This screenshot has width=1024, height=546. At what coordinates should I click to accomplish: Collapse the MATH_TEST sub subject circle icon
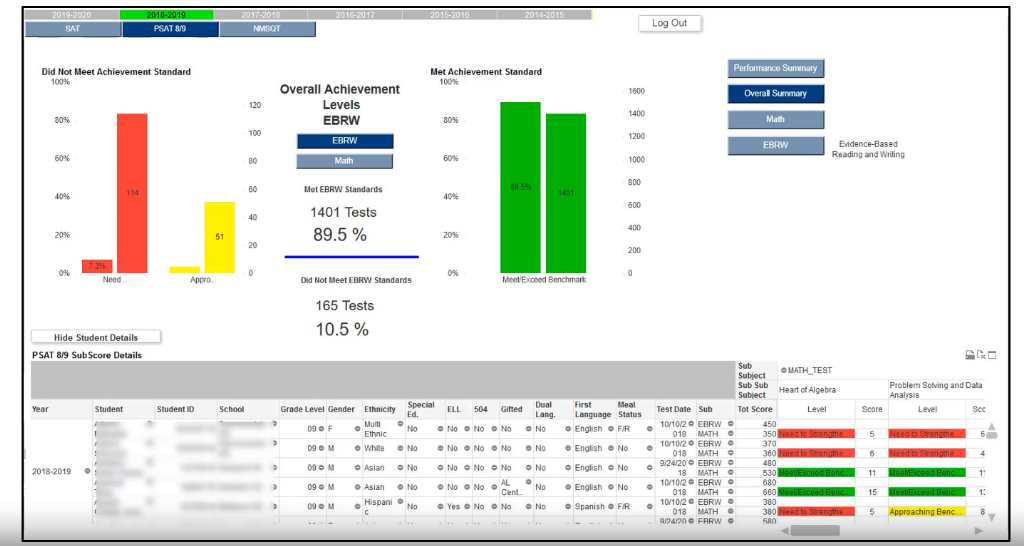784,370
